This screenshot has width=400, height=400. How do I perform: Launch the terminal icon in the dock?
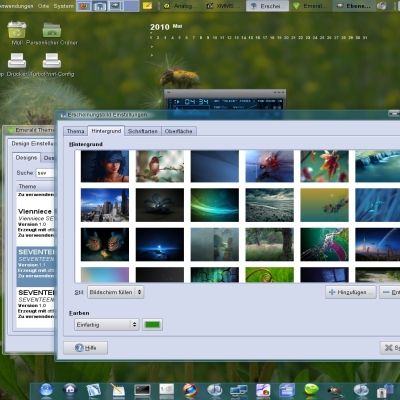point(142,390)
